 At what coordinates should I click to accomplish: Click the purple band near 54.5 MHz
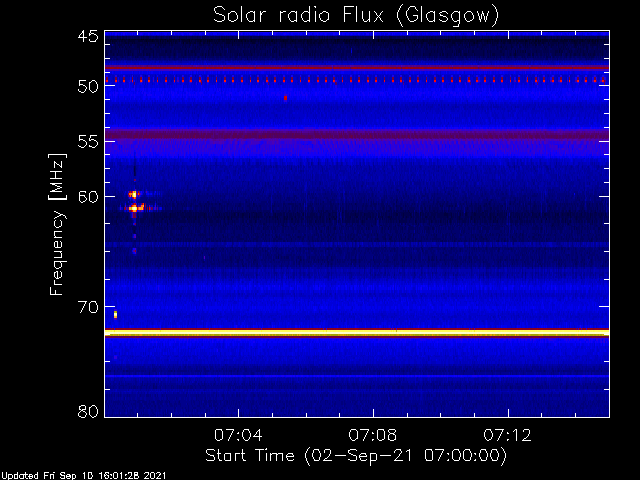(x=357, y=134)
